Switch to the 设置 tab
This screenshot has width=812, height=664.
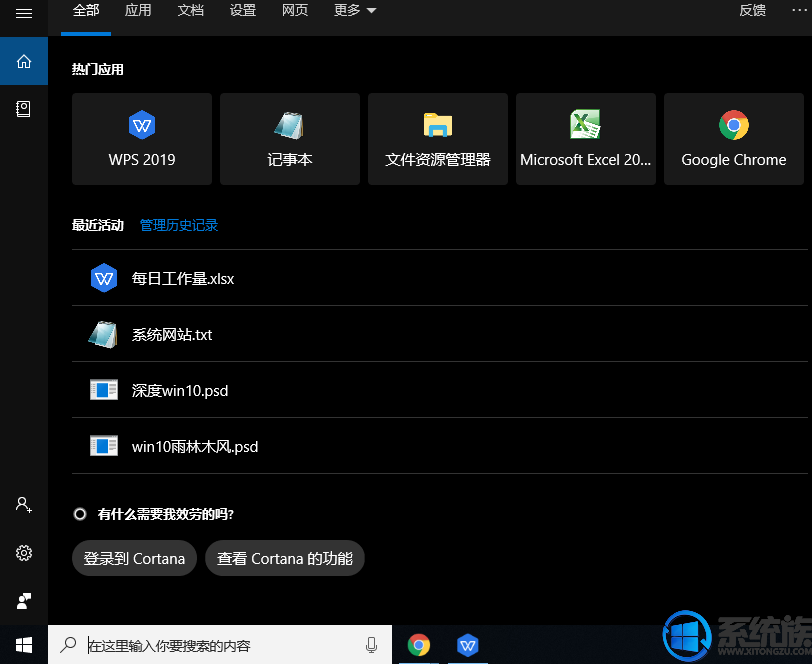[x=243, y=10]
